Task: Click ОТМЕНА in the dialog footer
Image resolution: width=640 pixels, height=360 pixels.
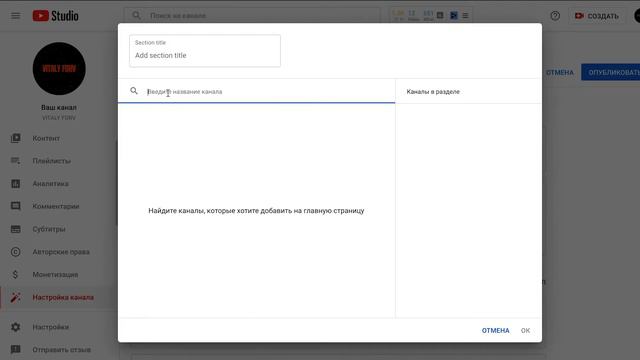Action: pos(496,331)
